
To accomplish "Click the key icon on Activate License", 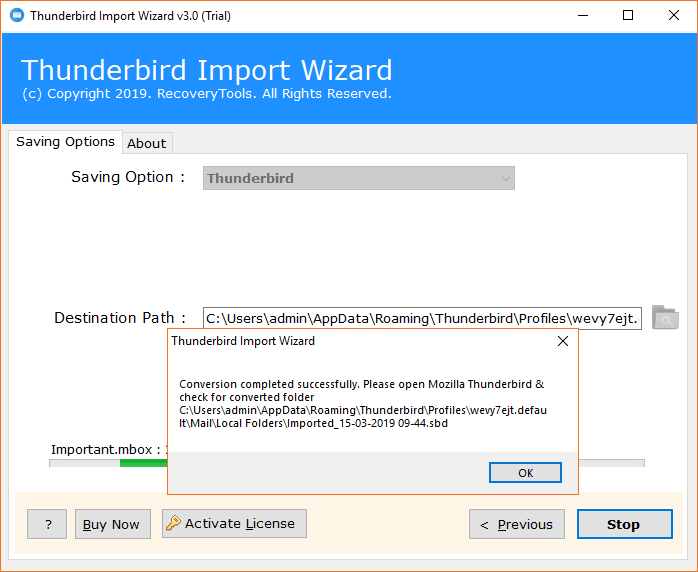I will (173, 523).
